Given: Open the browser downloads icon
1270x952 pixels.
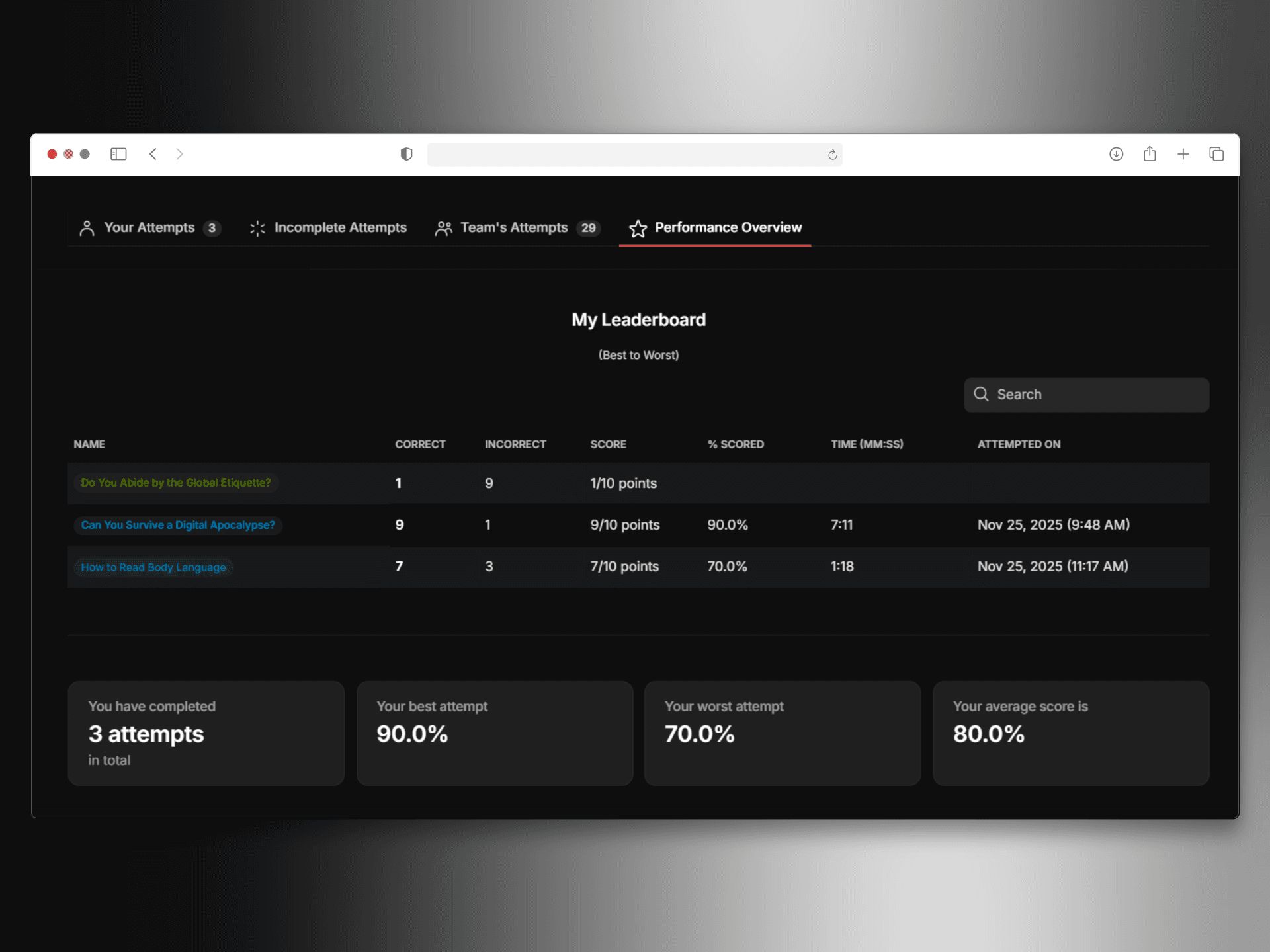Looking at the screenshot, I should point(1116,154).
